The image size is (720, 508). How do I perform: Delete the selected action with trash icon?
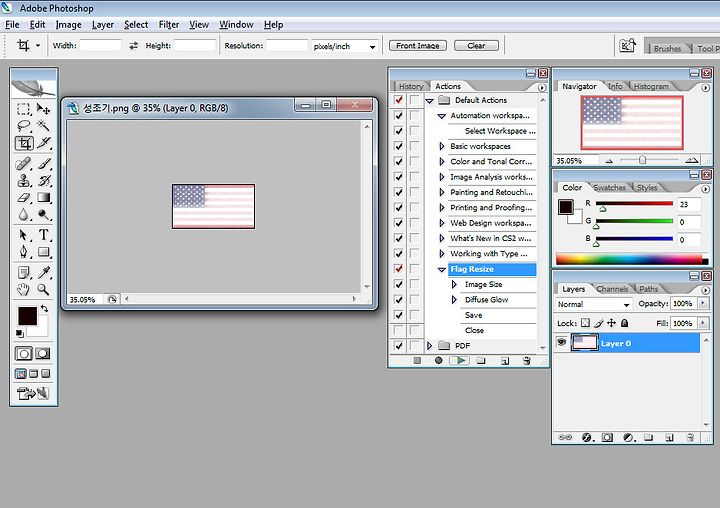coord(527,361)
